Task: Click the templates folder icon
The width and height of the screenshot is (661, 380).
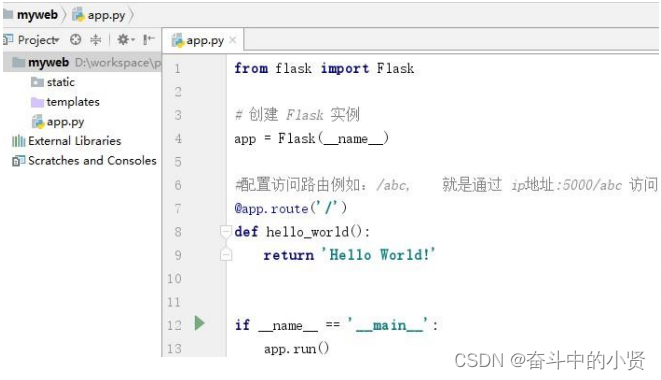Action: pos(37,102)
